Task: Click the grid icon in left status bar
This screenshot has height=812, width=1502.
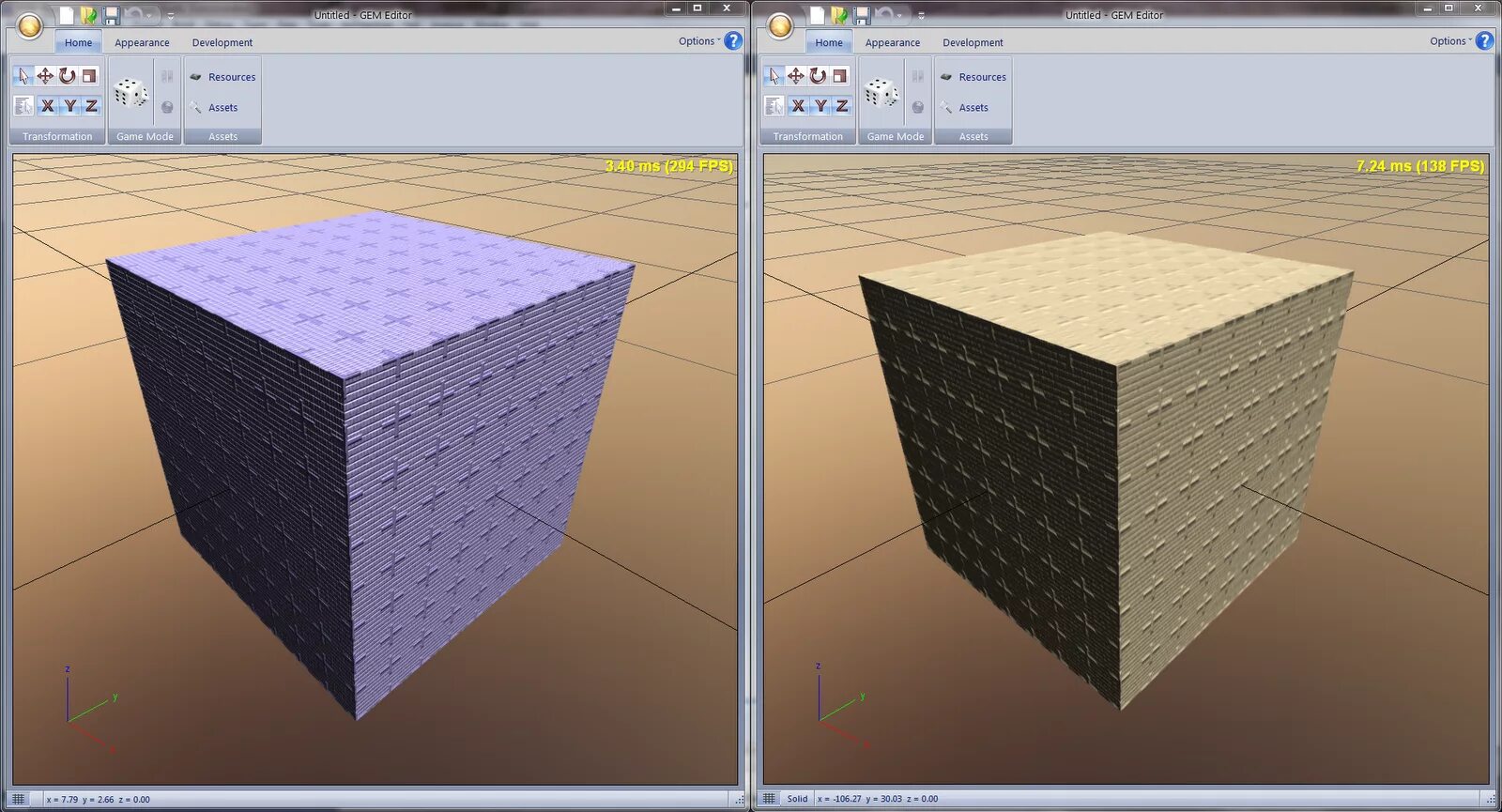Action: coord(19,799)
